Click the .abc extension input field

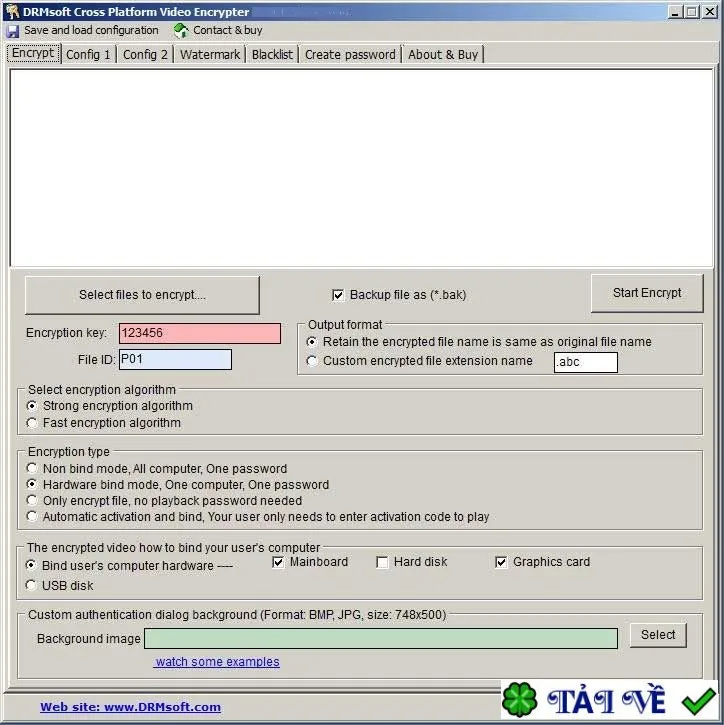586,362
